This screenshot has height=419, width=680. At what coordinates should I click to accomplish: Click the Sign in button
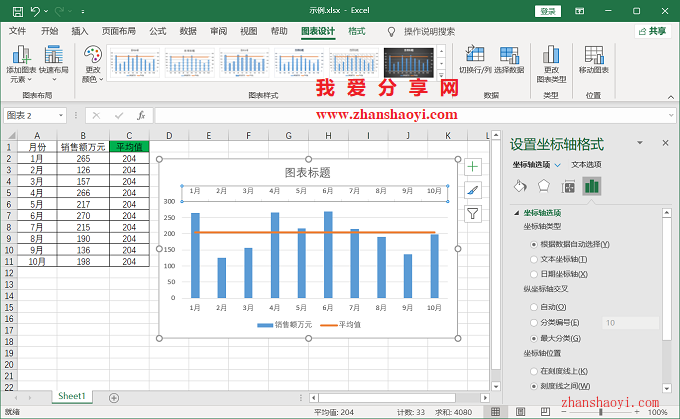coord(548,11)
